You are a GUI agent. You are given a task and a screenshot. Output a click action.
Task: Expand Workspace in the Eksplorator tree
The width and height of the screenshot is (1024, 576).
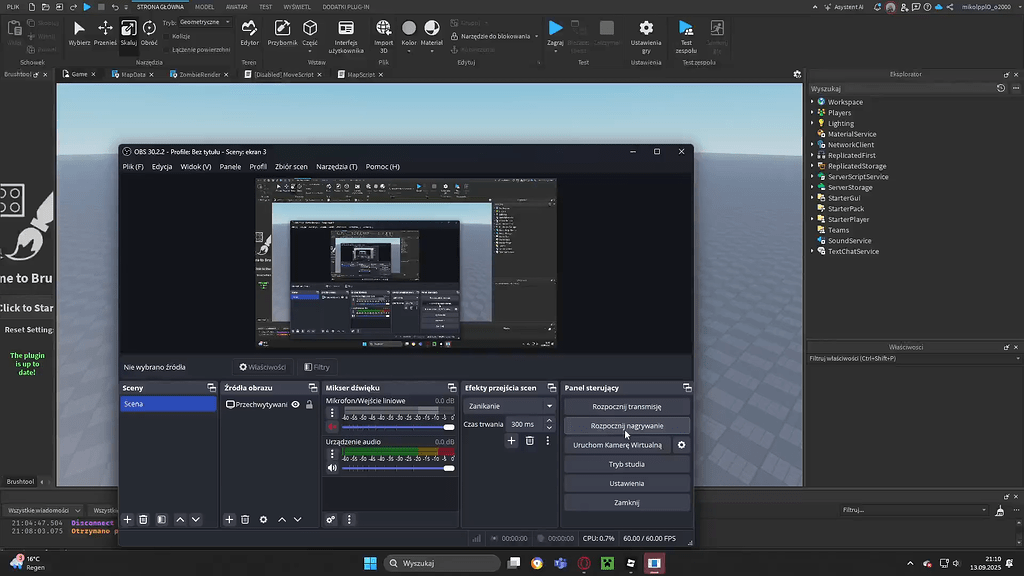(810, 101)
